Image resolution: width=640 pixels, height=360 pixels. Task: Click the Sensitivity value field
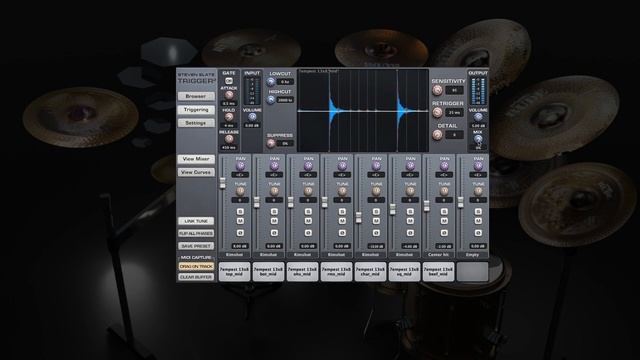pyautogui.click(x=454, y=90)
